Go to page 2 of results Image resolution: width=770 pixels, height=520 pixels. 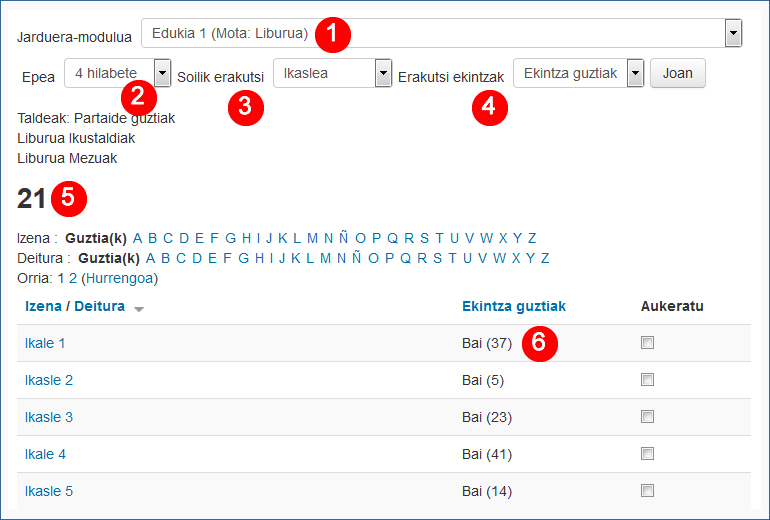73,278
